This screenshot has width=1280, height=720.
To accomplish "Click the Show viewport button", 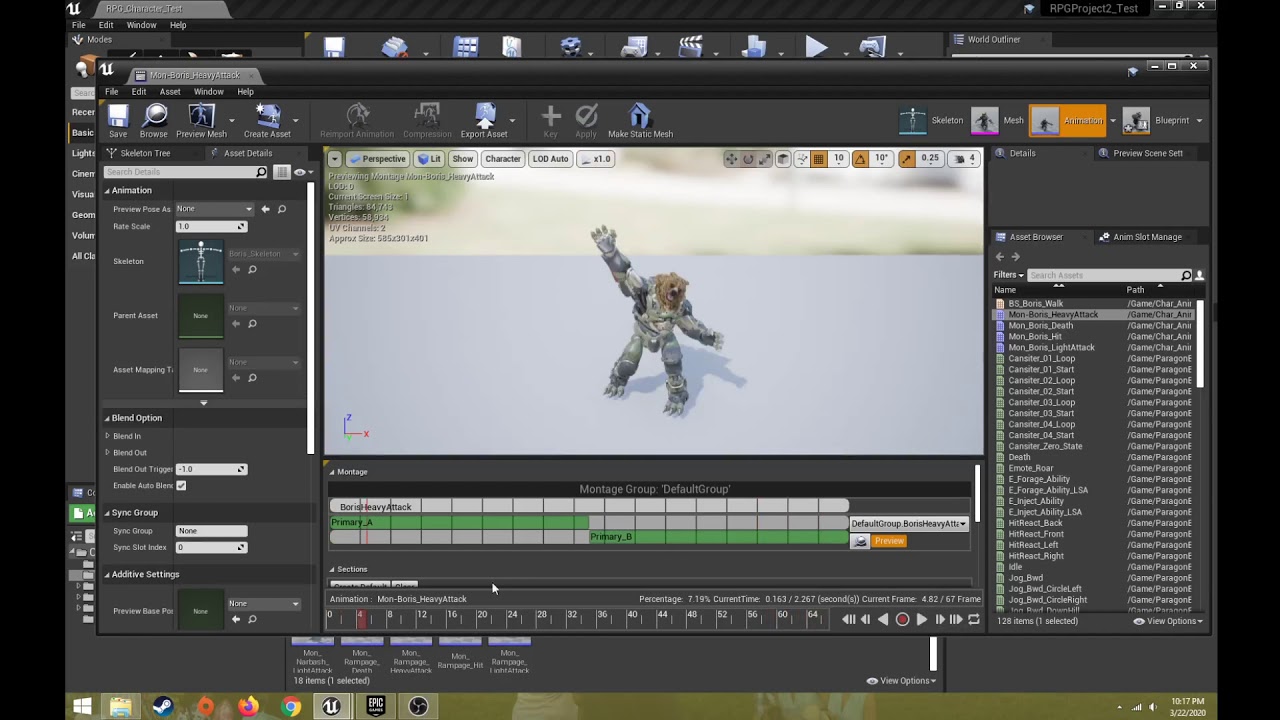I will [462, 159].
